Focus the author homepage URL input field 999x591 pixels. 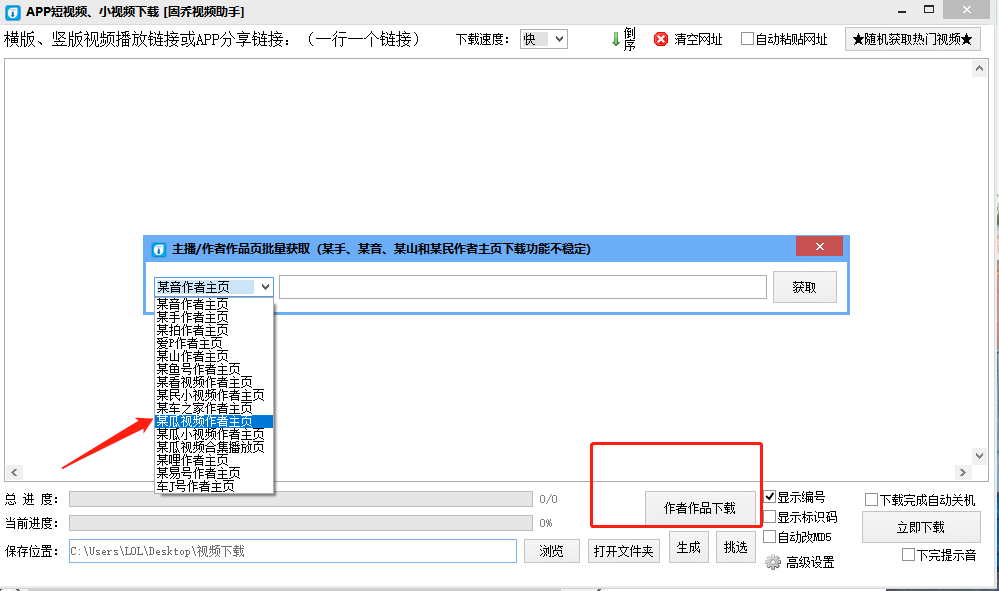pyautogui.click(x=522, y=287)
